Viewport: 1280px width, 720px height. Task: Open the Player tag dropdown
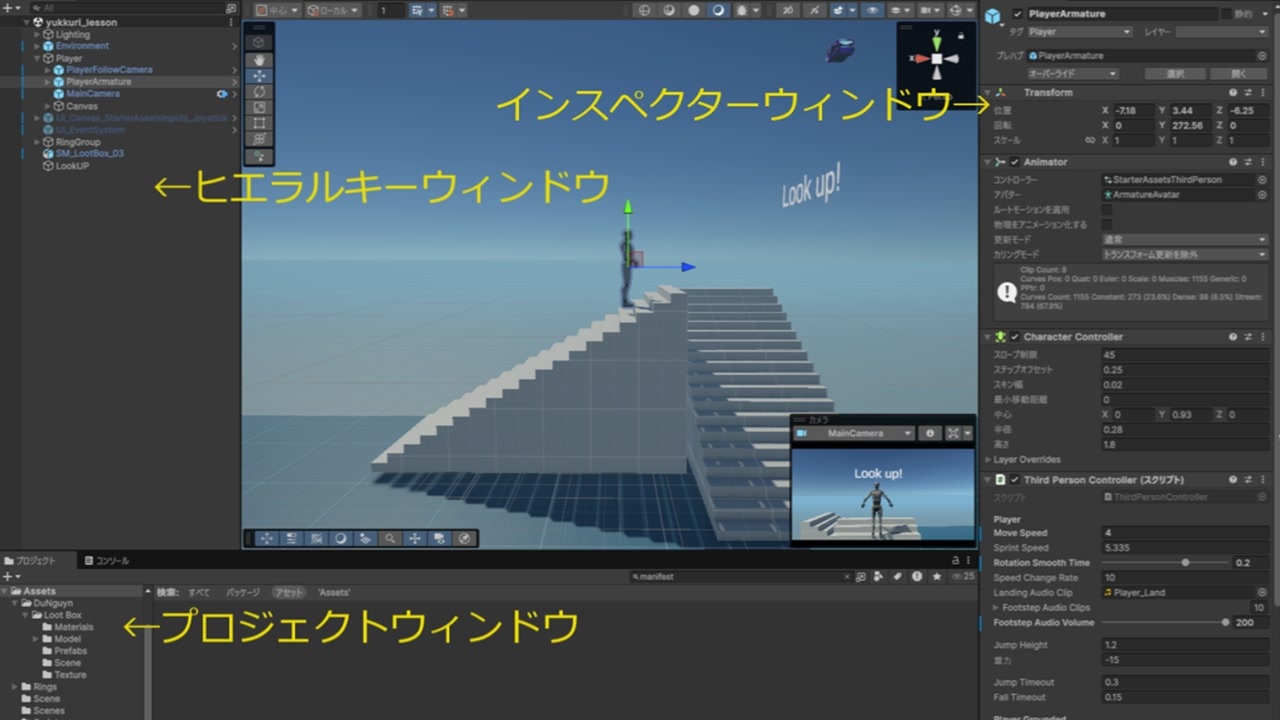coord(1080,31)
